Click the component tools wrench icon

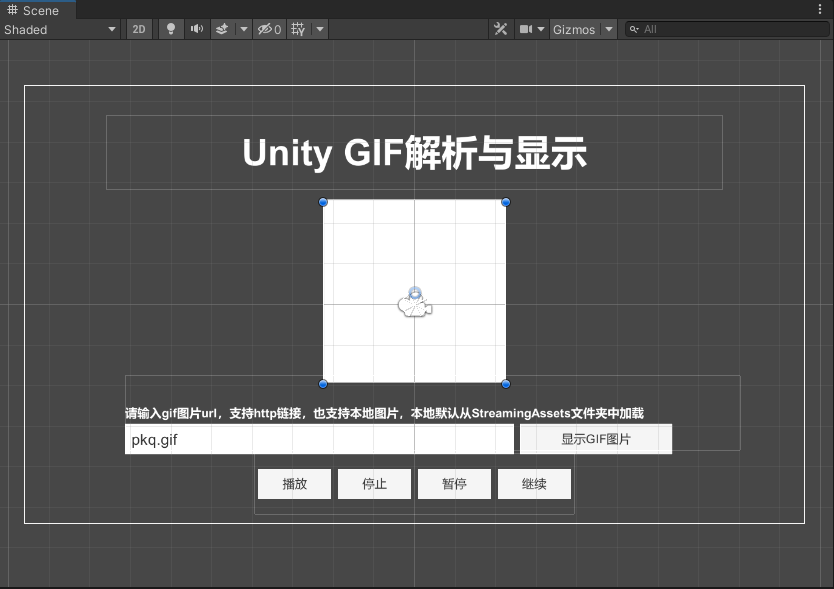tap(500, 29)
